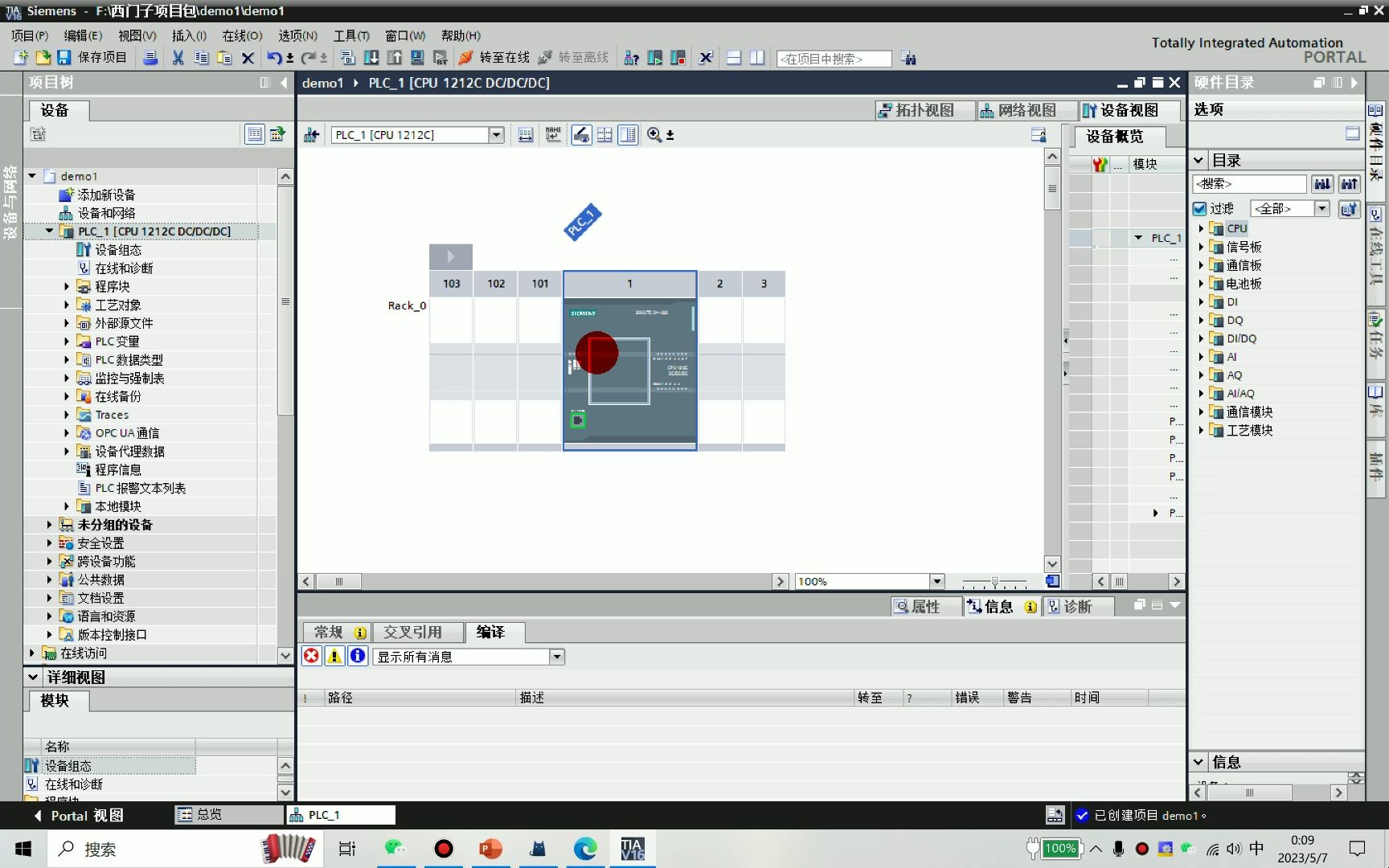Expand rack slots with arrow above slot 103
The height and width of the screenshot is (868, 1389).
(x=450, y=256)
